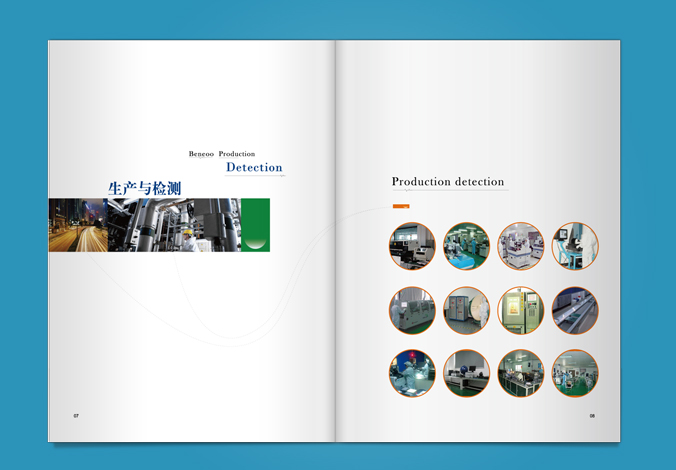Click the orange bar under the heading

pos(401,207)
